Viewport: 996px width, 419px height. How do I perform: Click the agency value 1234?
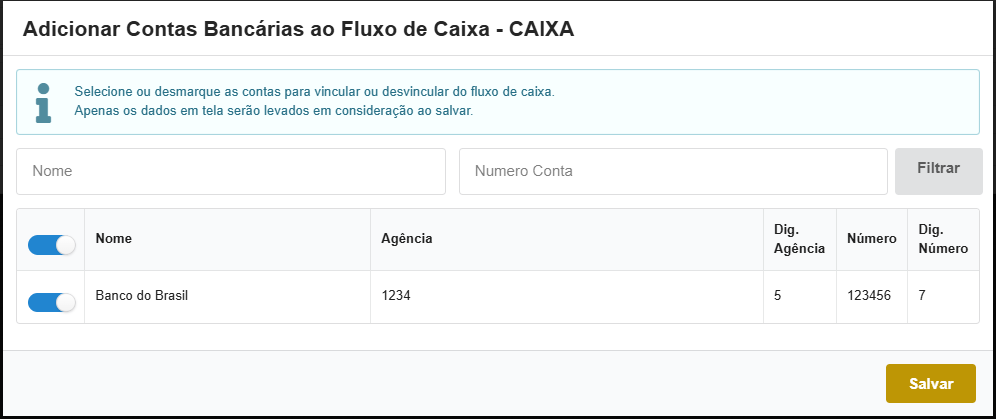point(396,296)
